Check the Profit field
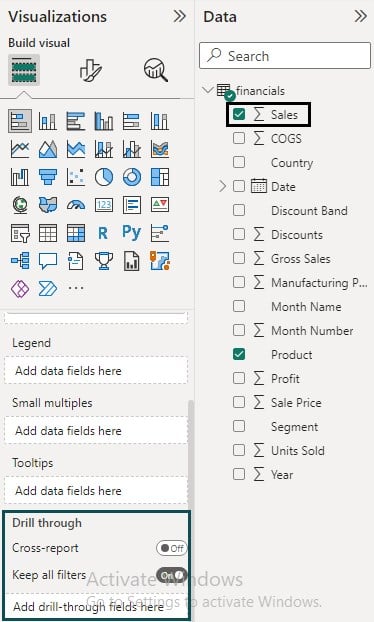 point(239,378)
